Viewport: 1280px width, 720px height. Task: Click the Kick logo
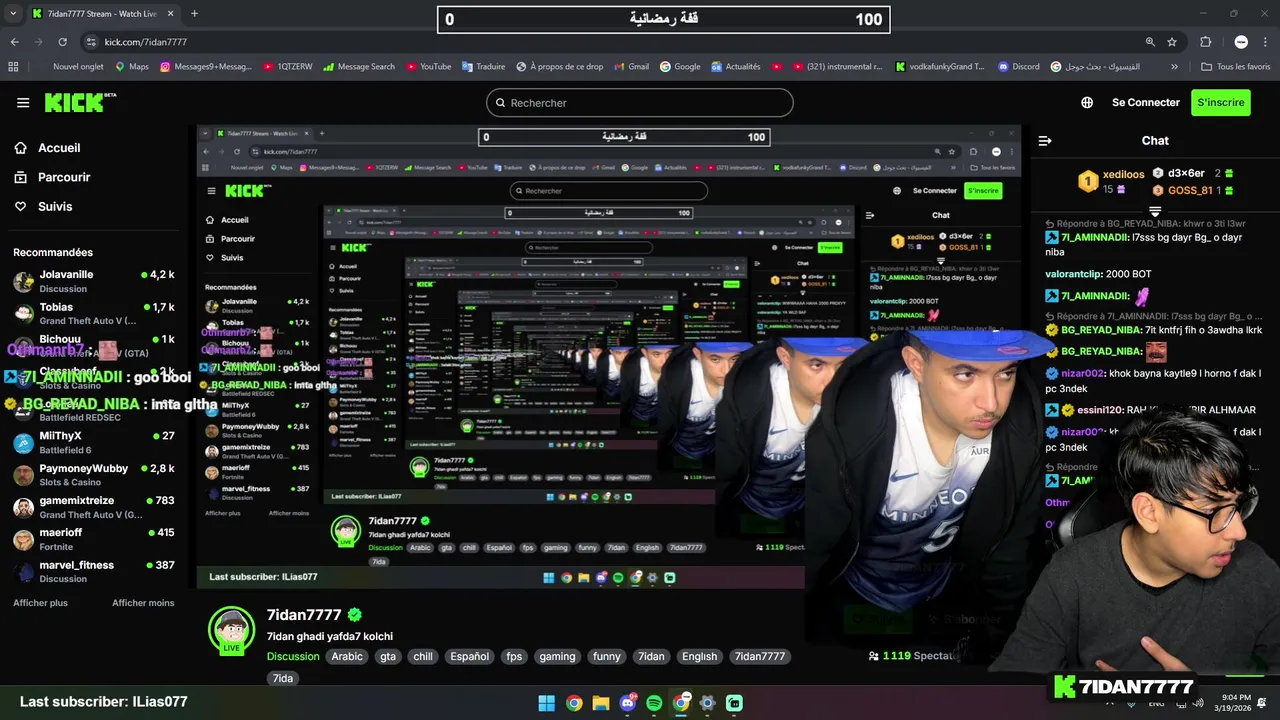(80, 102)
